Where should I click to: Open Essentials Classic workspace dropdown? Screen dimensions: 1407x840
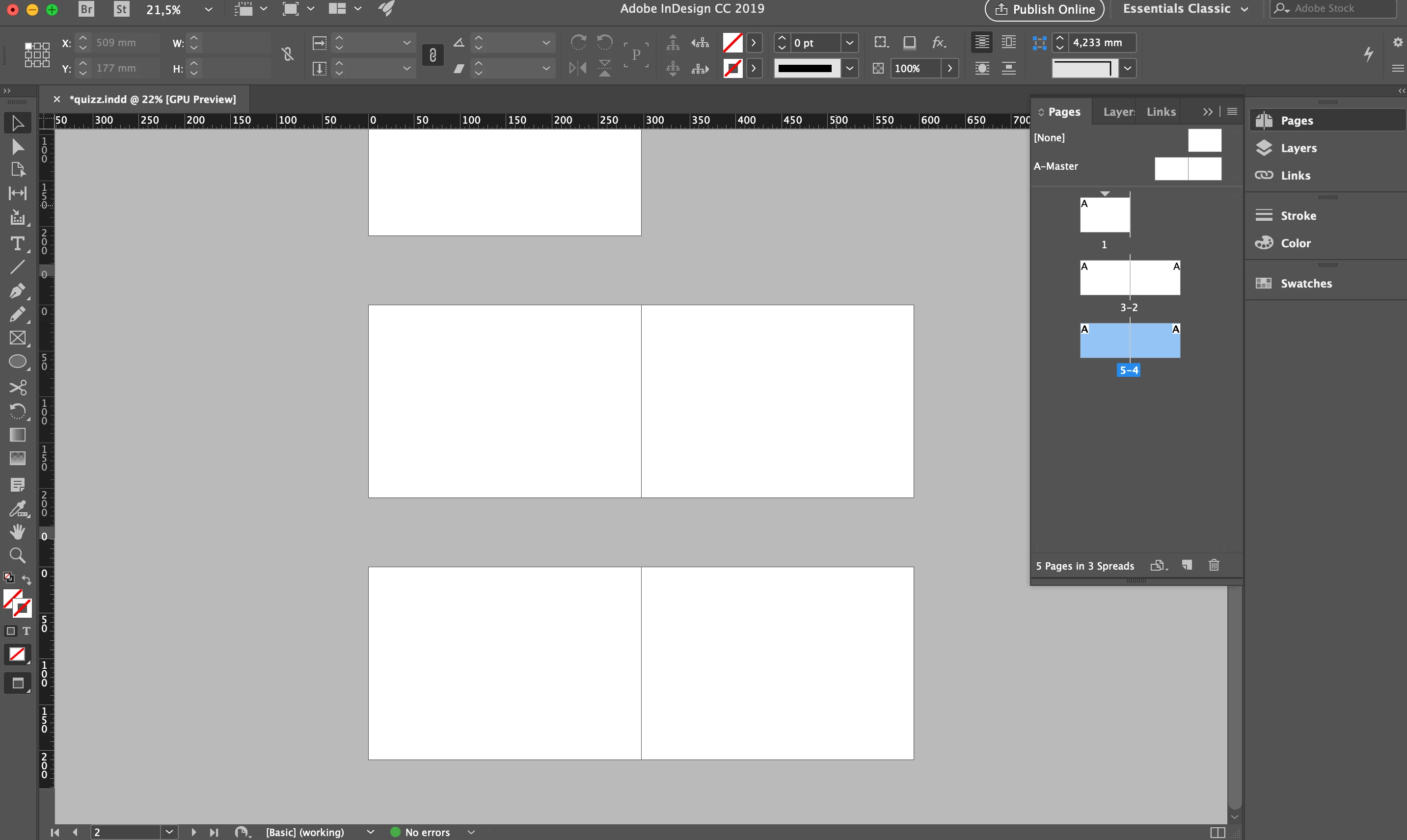coord(1245,9)
